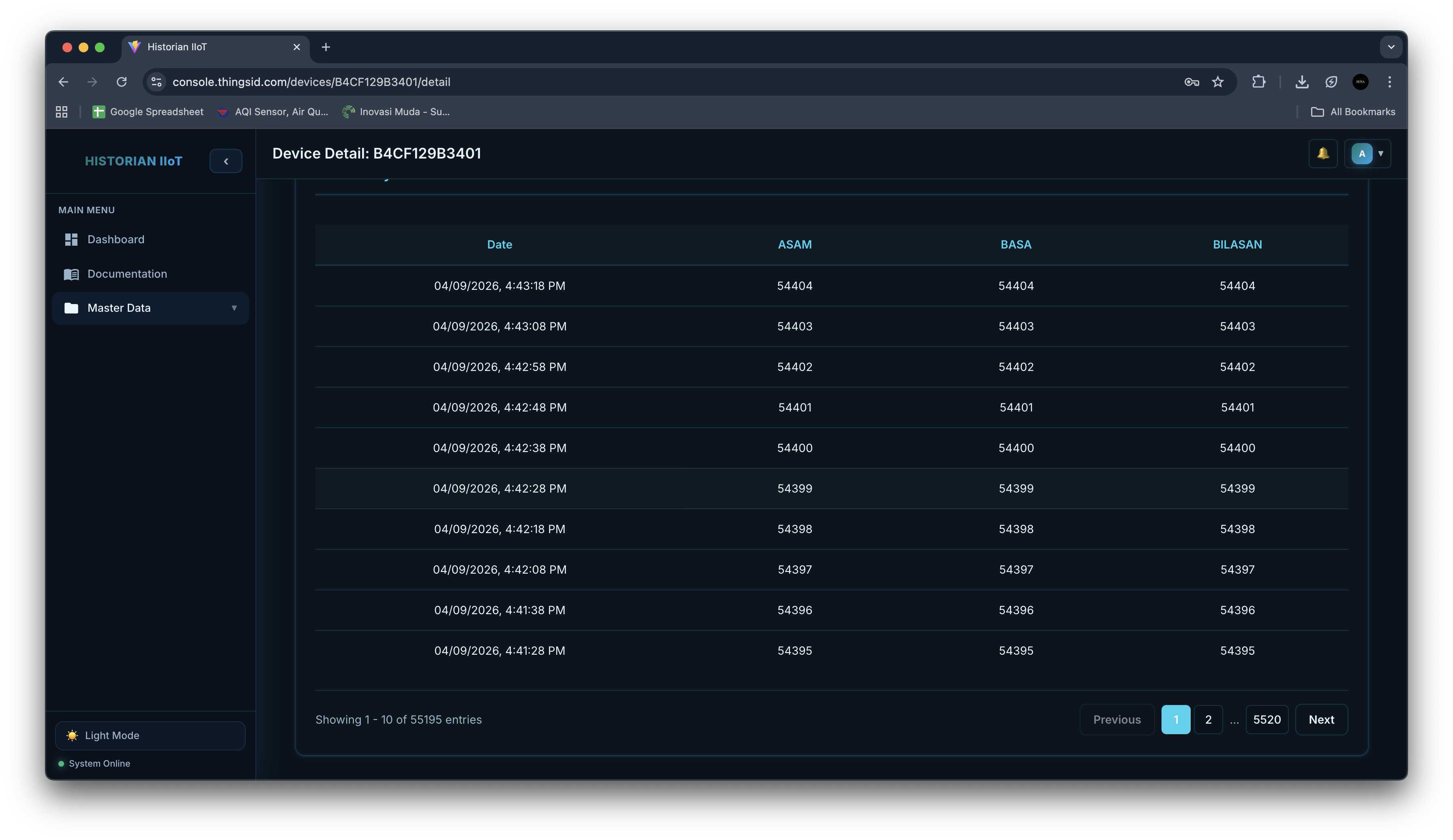
Task: Select the Dashboard icon in the sidebar
Action: pos(71,239)
